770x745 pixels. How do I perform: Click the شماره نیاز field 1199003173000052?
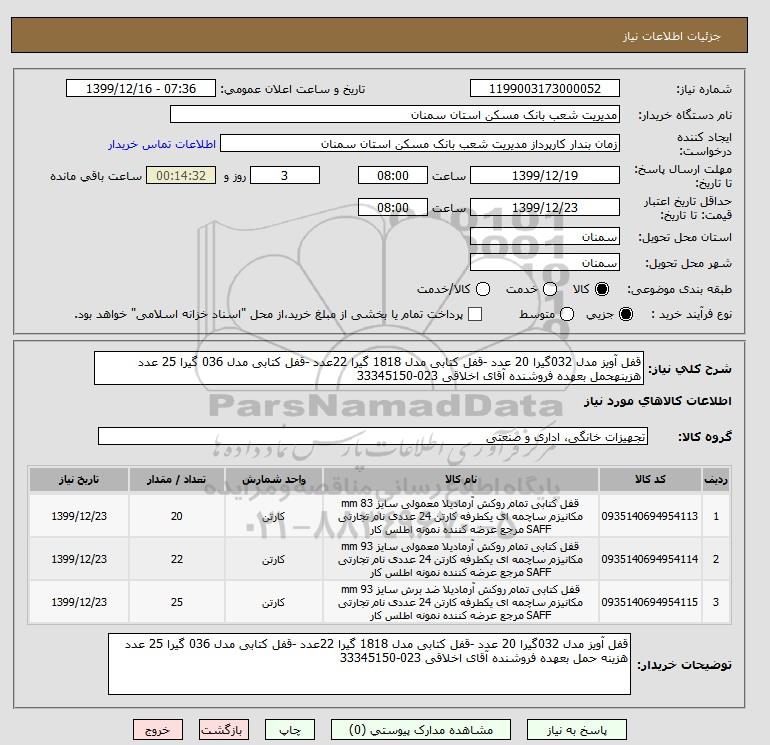point(545,89)
